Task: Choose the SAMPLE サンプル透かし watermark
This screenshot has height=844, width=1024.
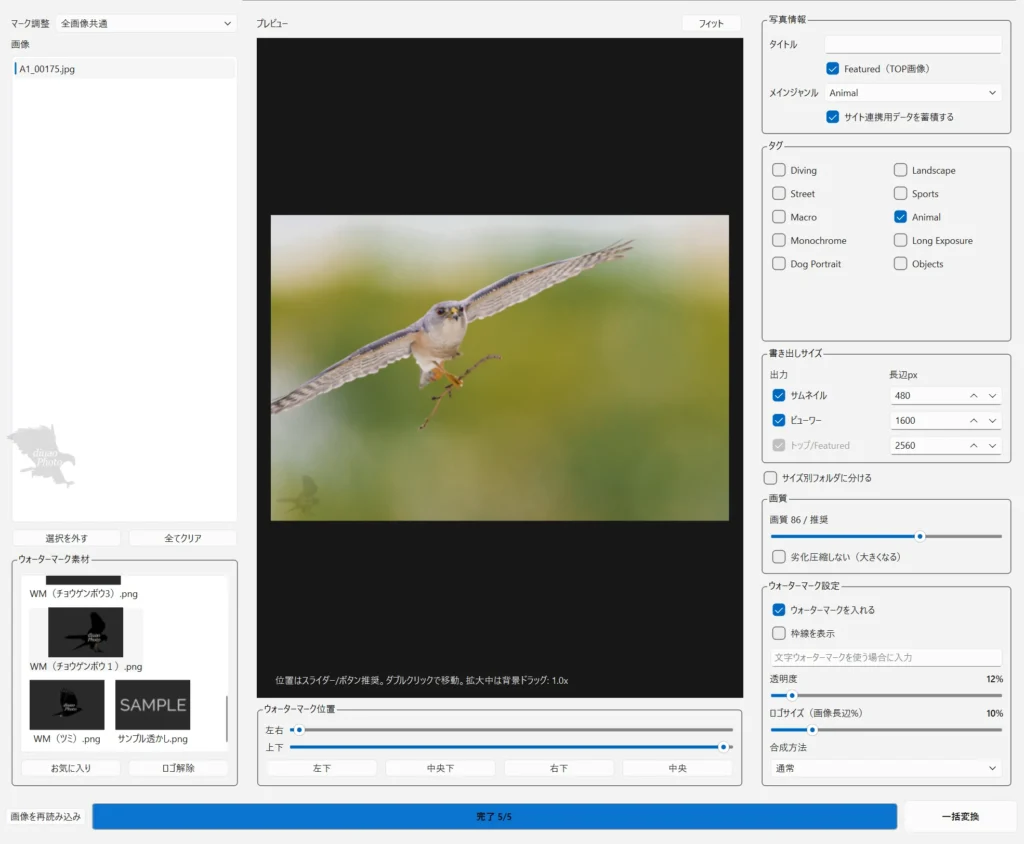Action: [x=153, y=704]
